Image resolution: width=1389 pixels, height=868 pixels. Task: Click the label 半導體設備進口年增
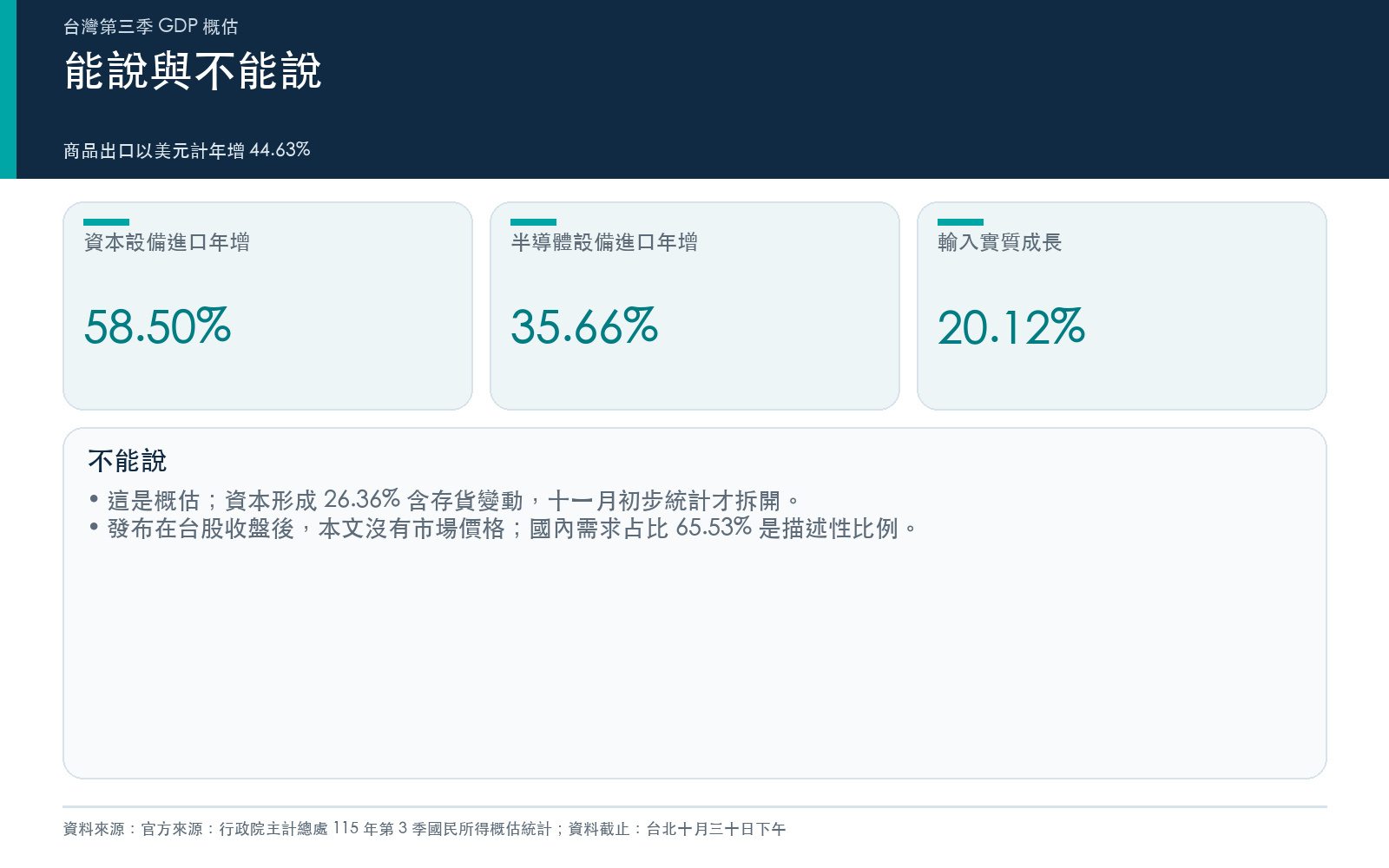pyautogui.click(x=604, y=242)
